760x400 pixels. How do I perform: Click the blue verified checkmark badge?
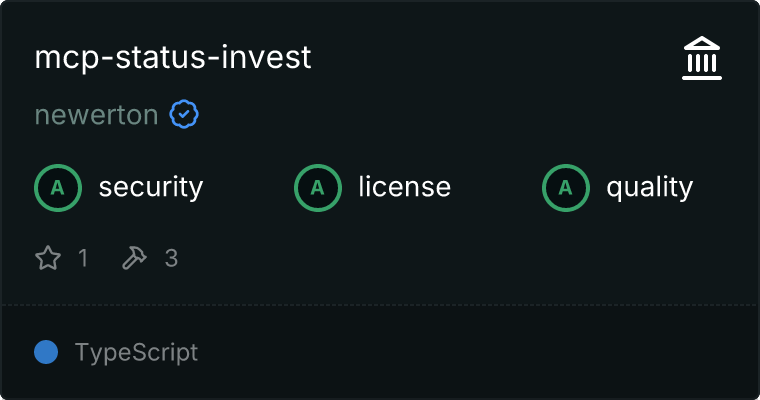[184, 115]
